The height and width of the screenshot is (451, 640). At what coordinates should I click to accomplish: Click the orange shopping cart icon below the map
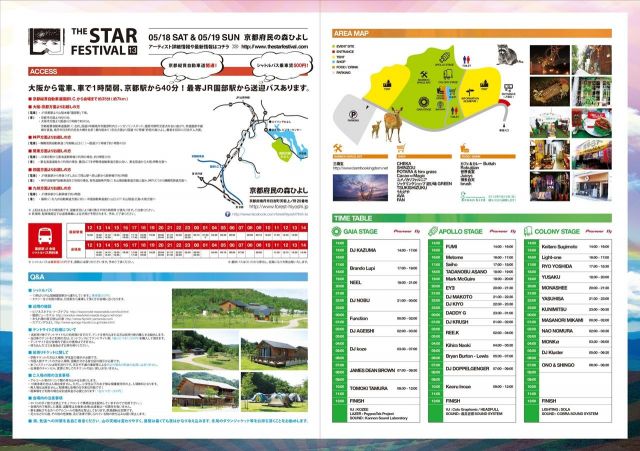[401, 148]
